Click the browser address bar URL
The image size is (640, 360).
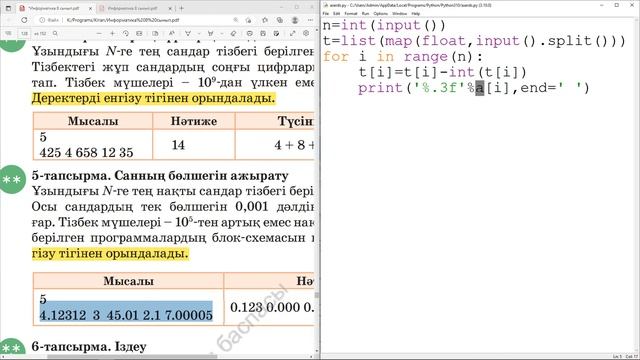pyautogui.click(x=123, y=20)
